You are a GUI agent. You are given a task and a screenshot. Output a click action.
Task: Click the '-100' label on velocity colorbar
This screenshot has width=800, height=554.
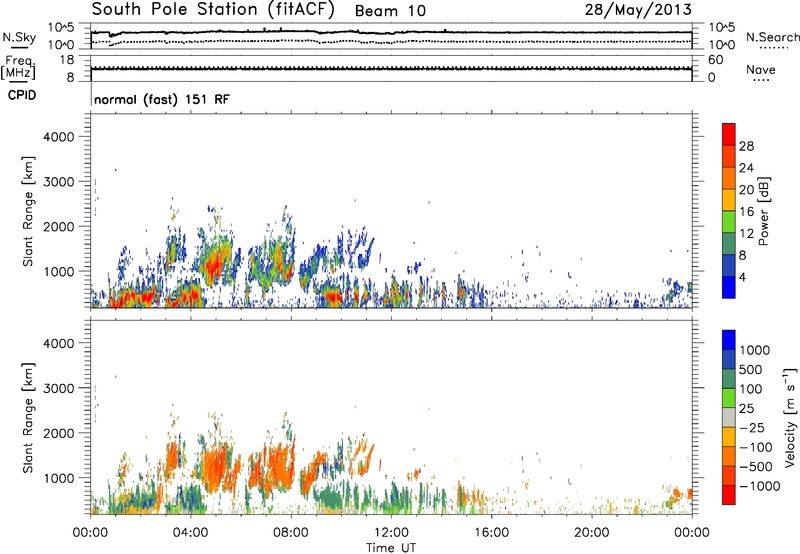click(755, 447)
